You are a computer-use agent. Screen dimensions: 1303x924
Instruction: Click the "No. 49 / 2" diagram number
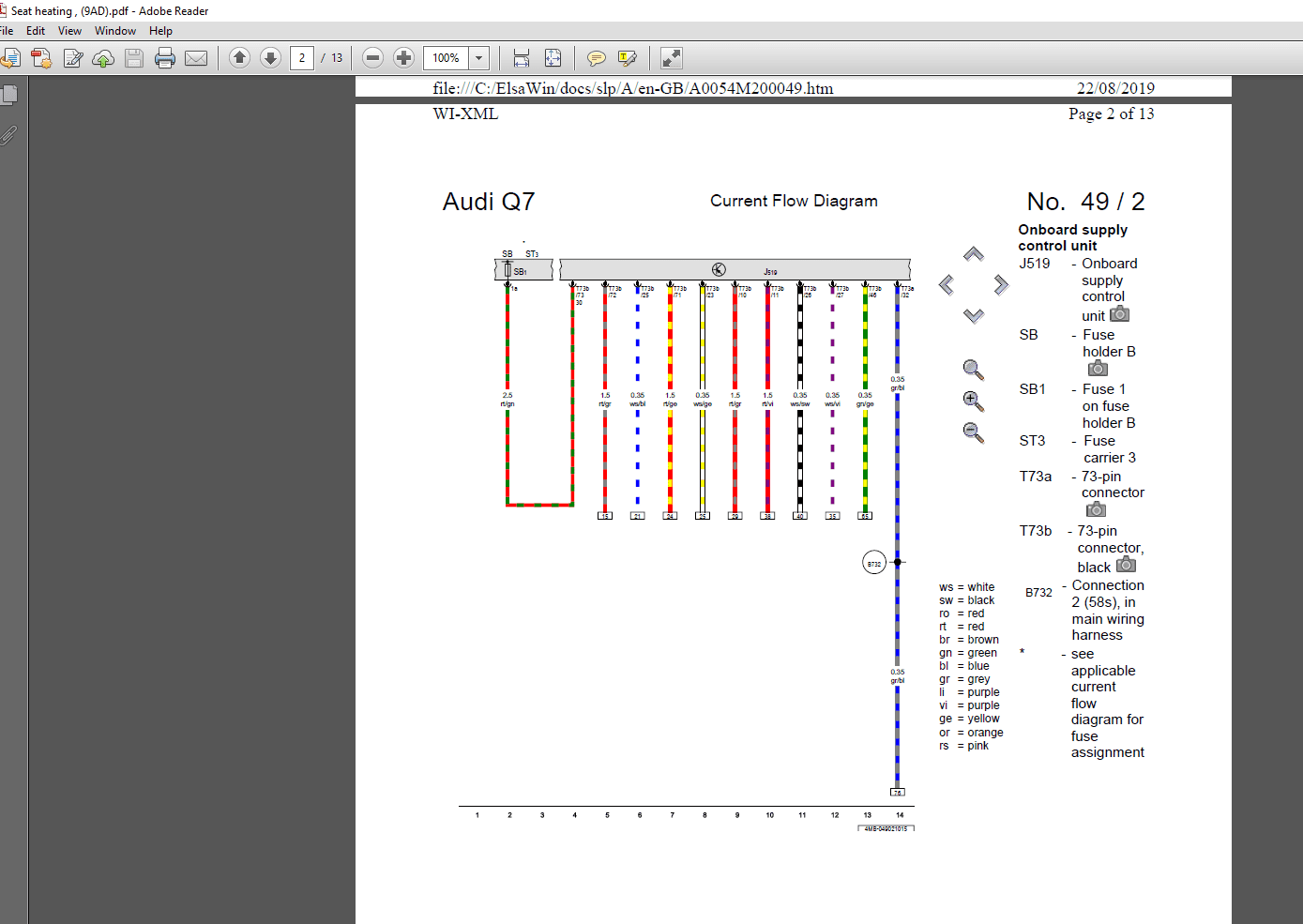1086,202
